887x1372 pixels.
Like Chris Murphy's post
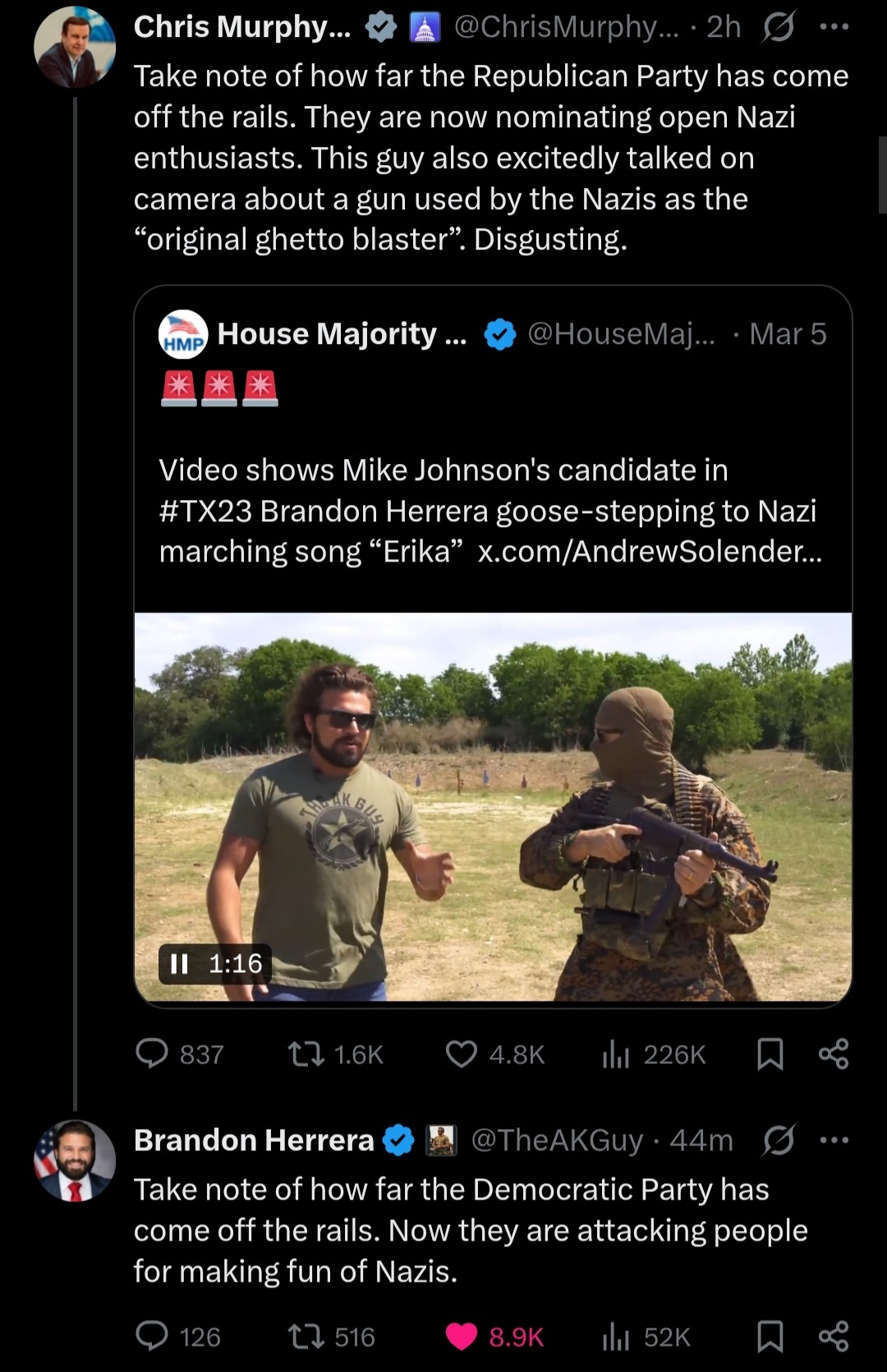tap(461, 1053)
